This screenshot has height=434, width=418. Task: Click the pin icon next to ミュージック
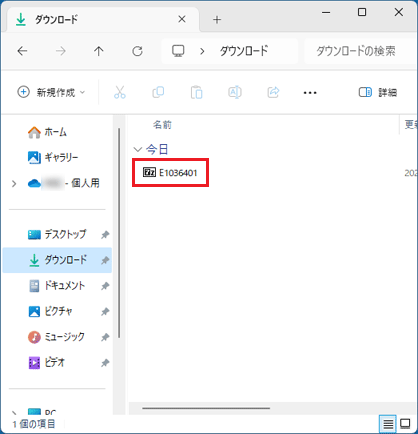(x=105, y=337)
